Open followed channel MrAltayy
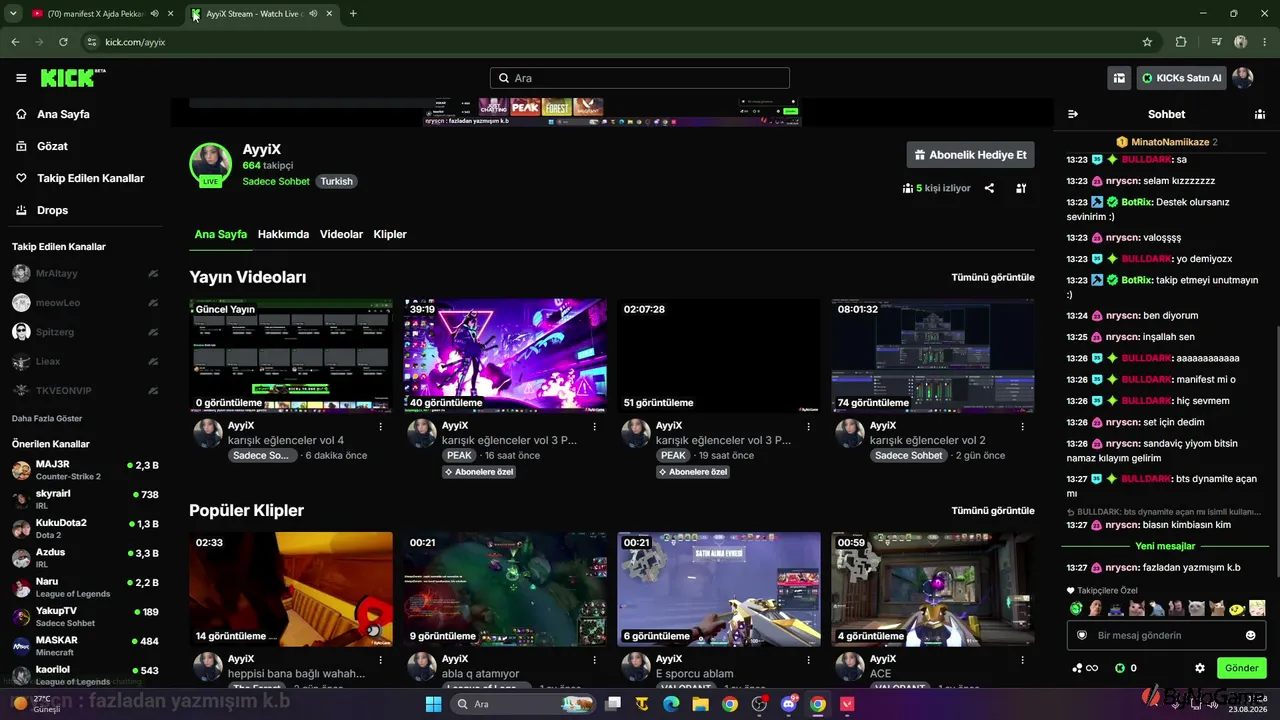1280x720 pixels. click(85, 273)
